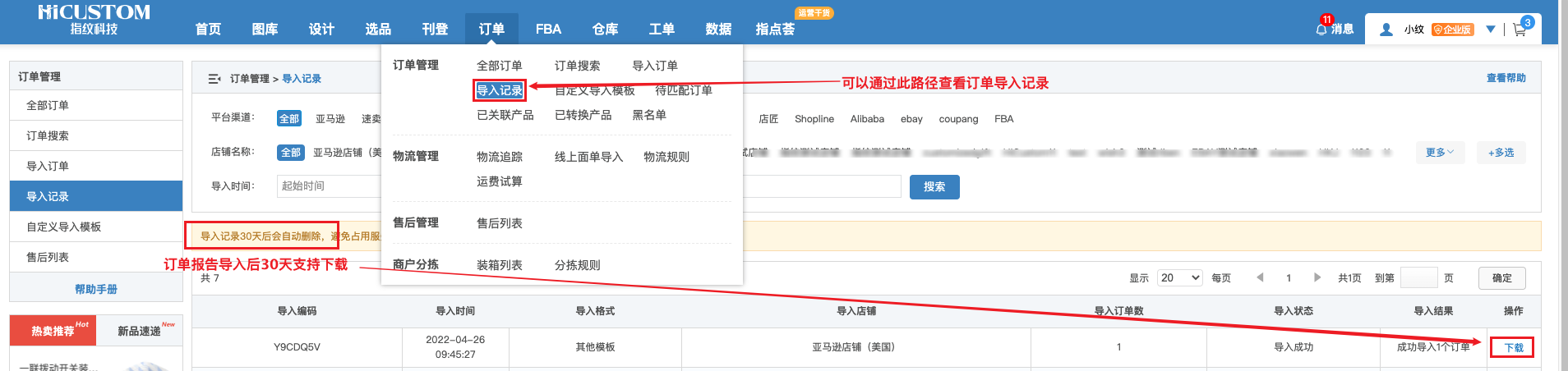Select 全部 platform channel filter
The image size is (1568, 371).
(288, 119)
